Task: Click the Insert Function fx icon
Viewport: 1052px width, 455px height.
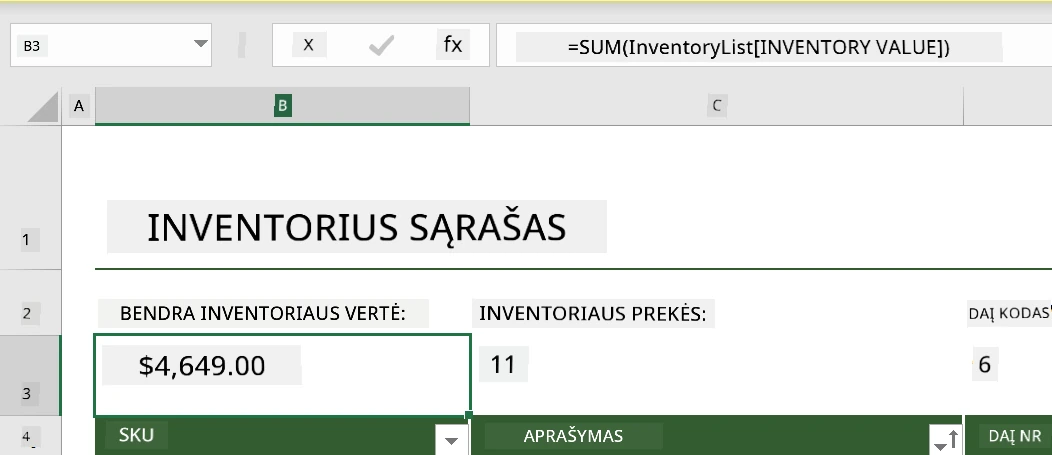Action: point(453,45)
